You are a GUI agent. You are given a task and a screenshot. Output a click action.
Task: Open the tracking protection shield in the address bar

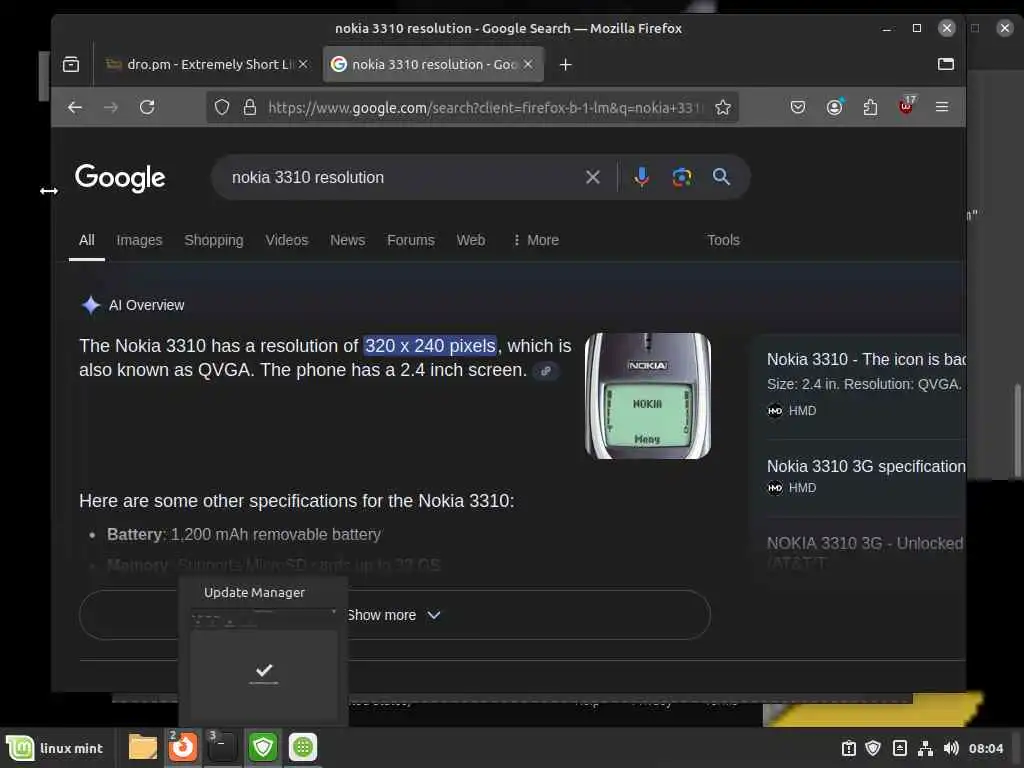222,107
